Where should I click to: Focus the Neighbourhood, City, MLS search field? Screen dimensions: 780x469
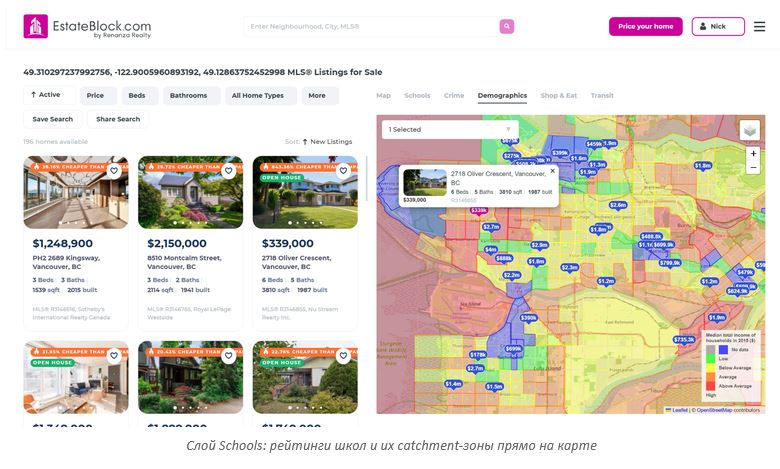click(x=374, y=26)
